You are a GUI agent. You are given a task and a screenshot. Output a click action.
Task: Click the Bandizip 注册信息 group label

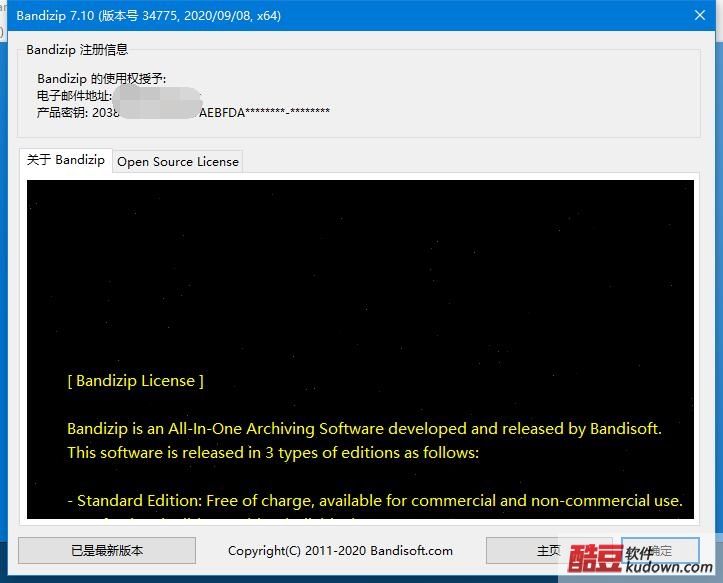77,50
